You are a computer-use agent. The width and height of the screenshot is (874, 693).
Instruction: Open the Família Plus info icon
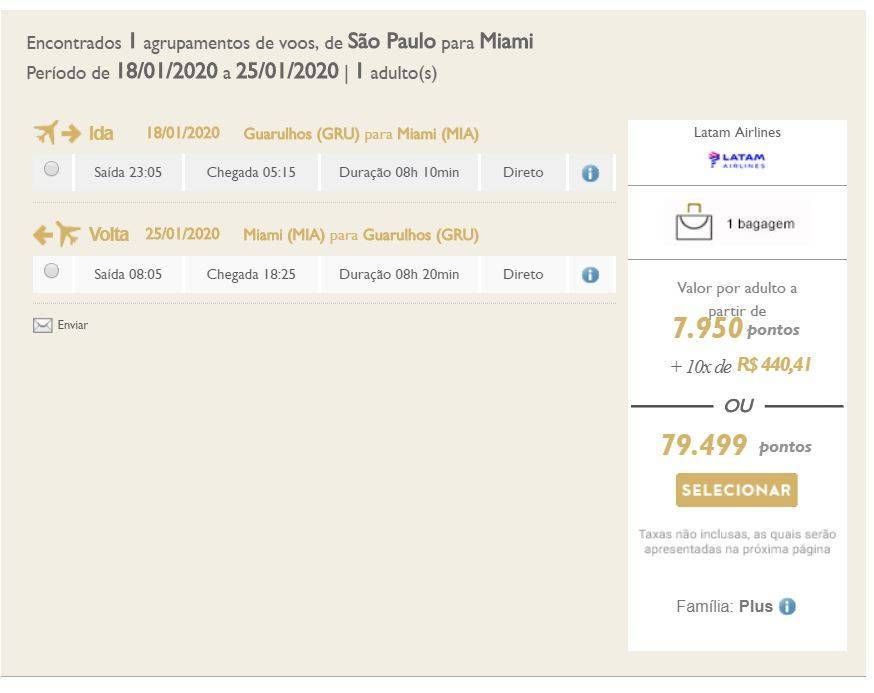pos(787,606)
